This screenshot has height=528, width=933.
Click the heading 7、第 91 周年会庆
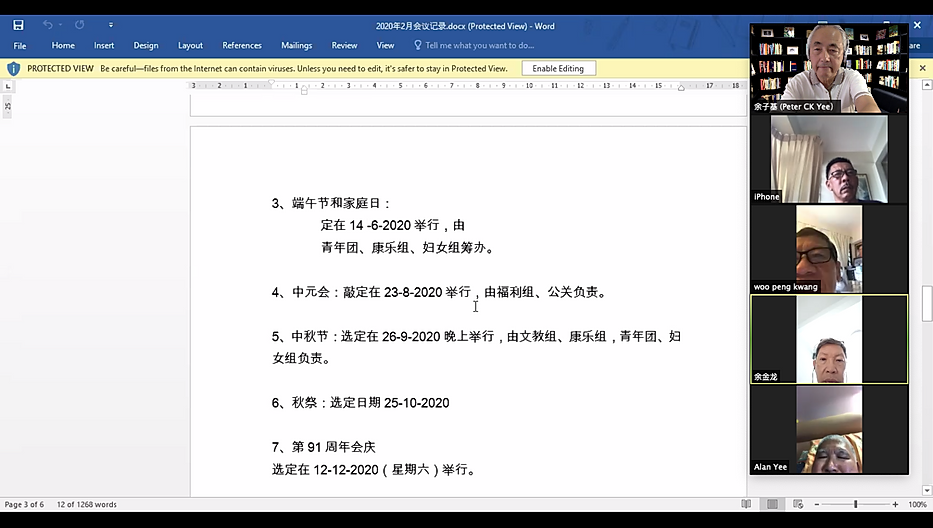[x=324, y=446]
